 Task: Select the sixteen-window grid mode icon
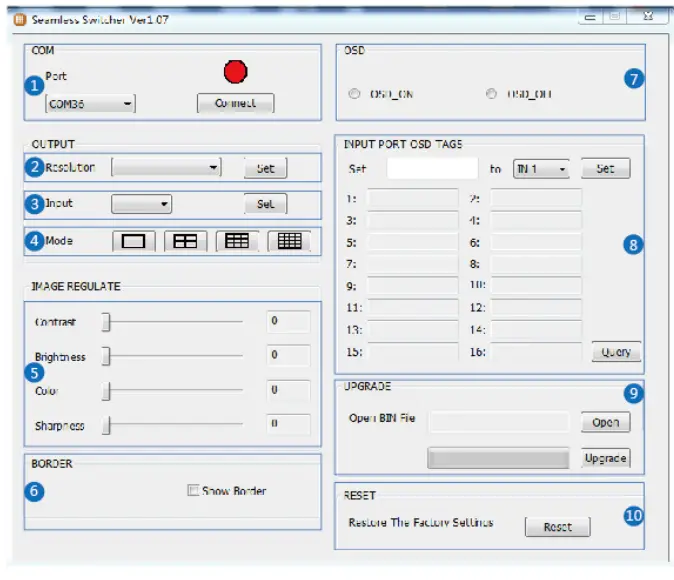289,241
